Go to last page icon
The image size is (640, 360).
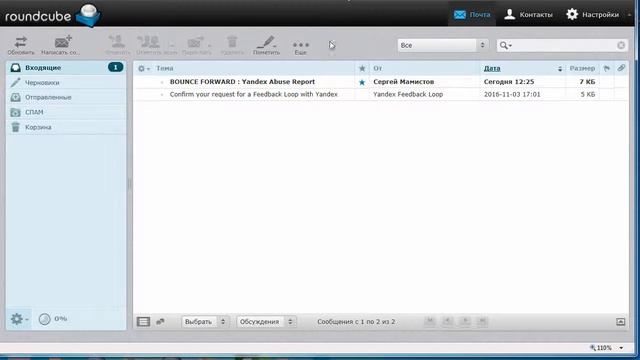coord(482,321)
